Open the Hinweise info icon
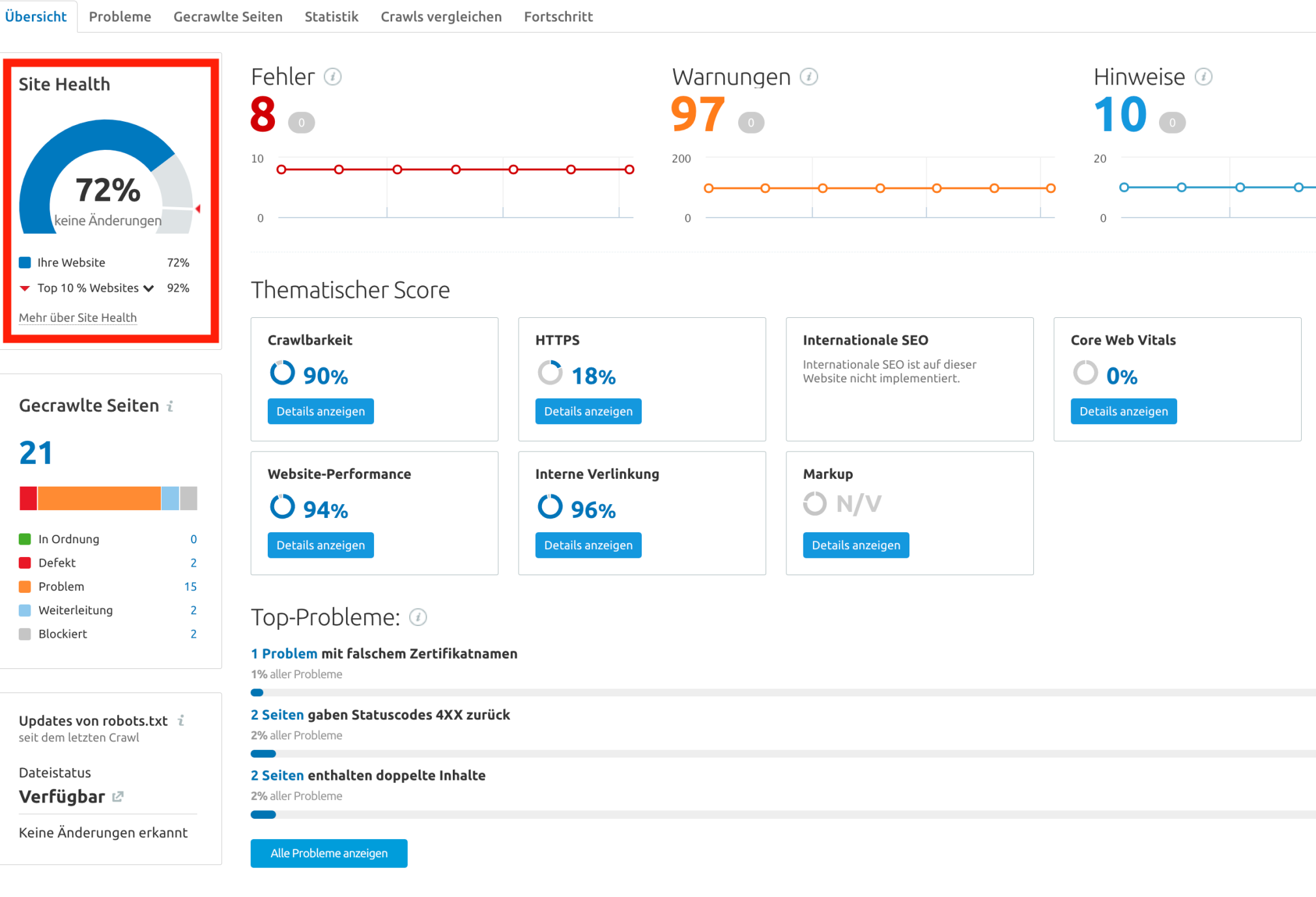1316x897 pixels. (x=1203, y=77)
